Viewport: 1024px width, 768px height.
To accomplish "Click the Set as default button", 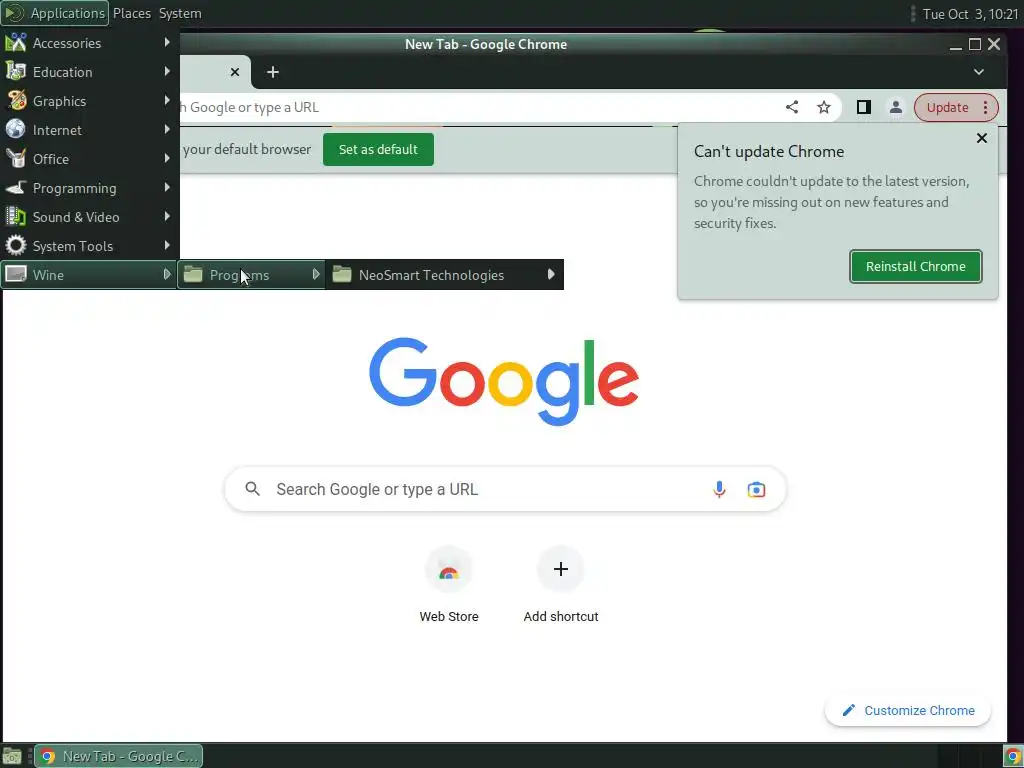I will coord(378,150).
